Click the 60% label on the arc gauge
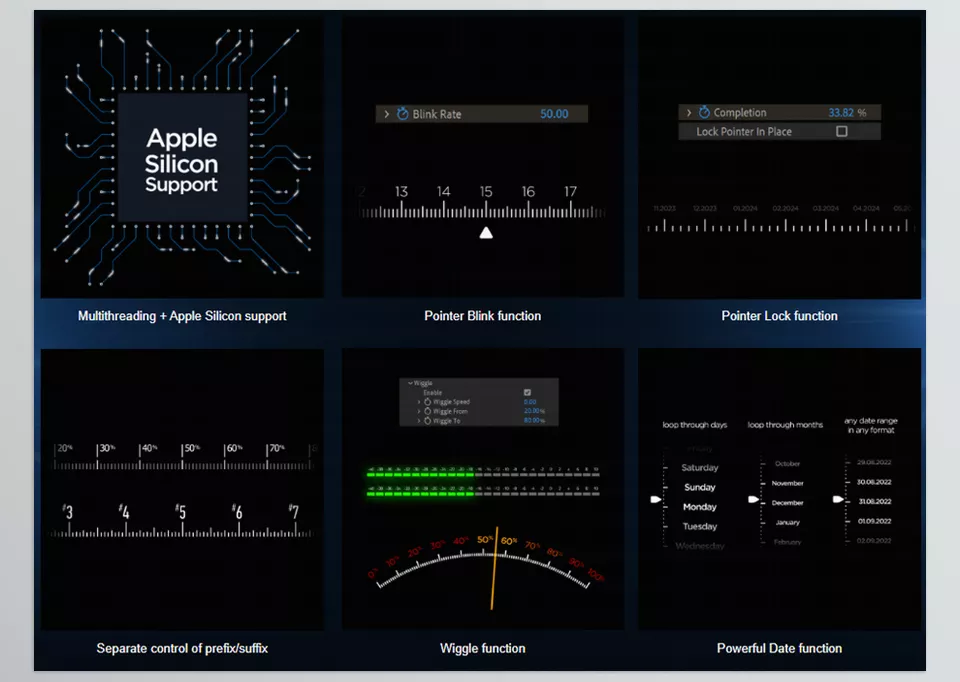This screenshot has height=682, width=960. (x=509, y=541)
